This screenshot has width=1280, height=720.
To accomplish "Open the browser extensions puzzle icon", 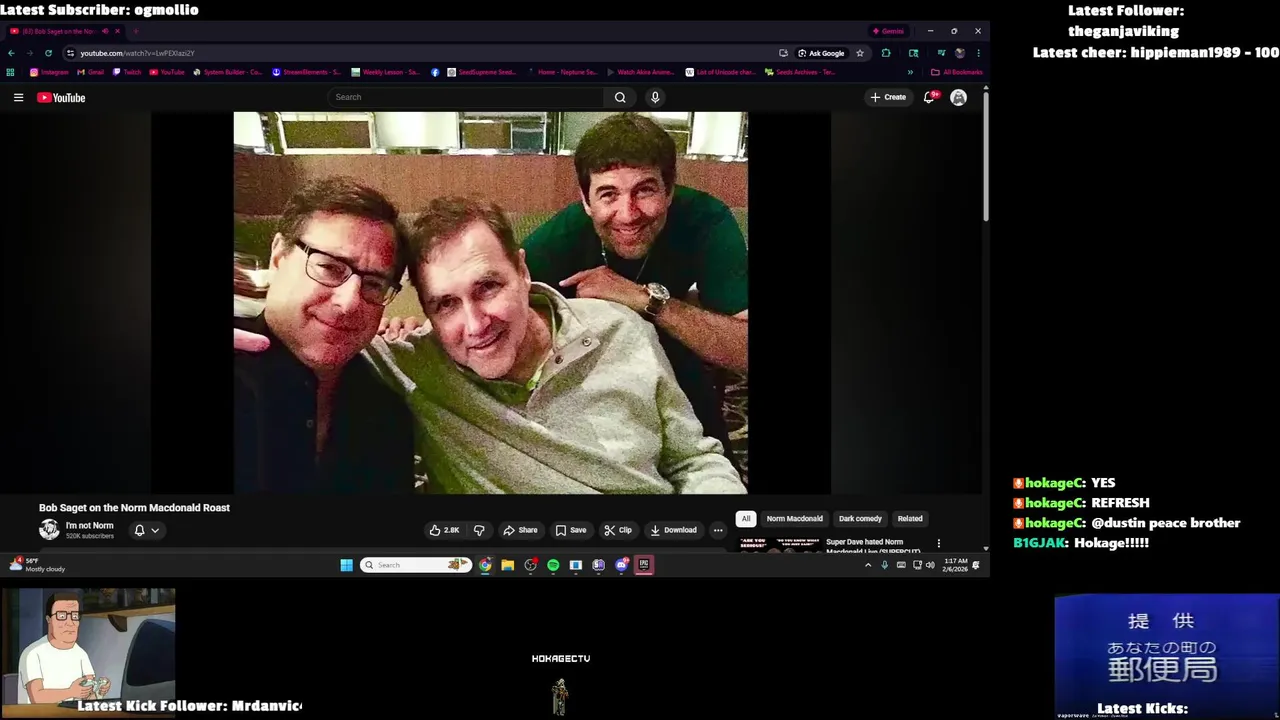I will coord(886,53).
